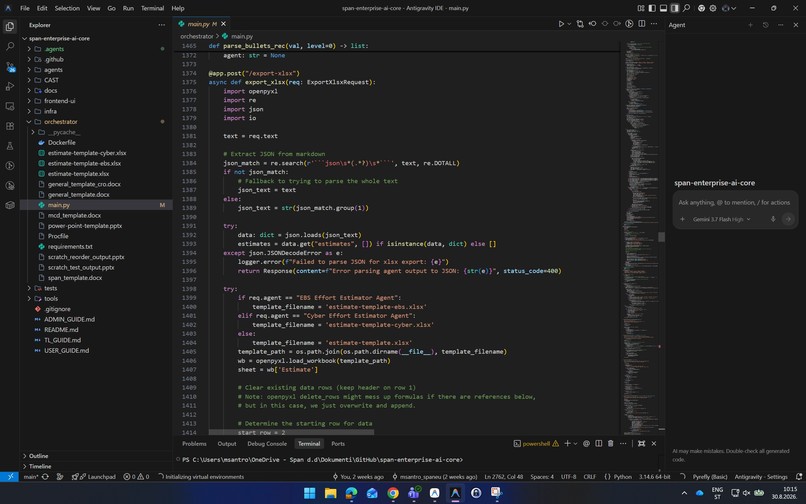Image resolution: width=806 pixels, height=504 pixels.
Task: Close the terminal panel
Action: coord(654,443)
